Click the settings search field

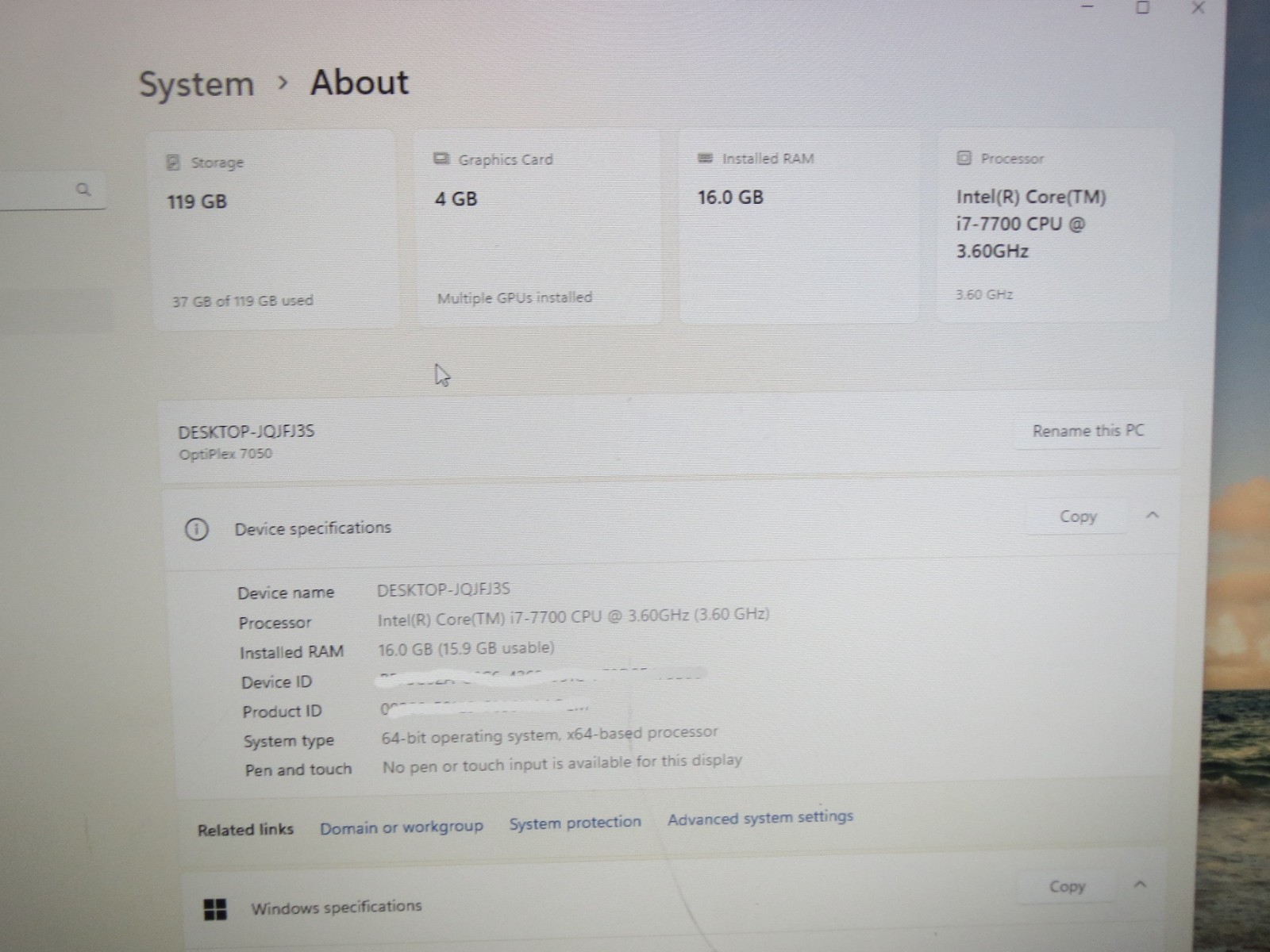pyautogui.click(x=52, y=190)
